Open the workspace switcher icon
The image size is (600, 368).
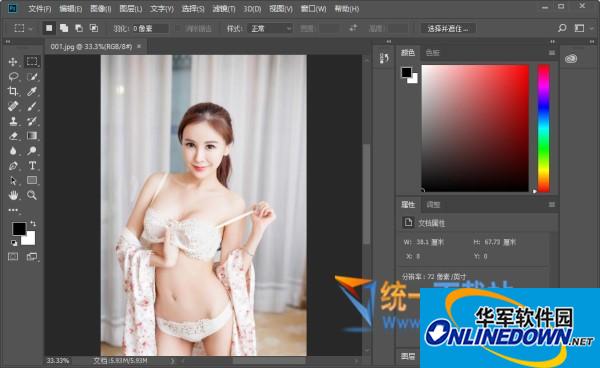tap(579, 28)
